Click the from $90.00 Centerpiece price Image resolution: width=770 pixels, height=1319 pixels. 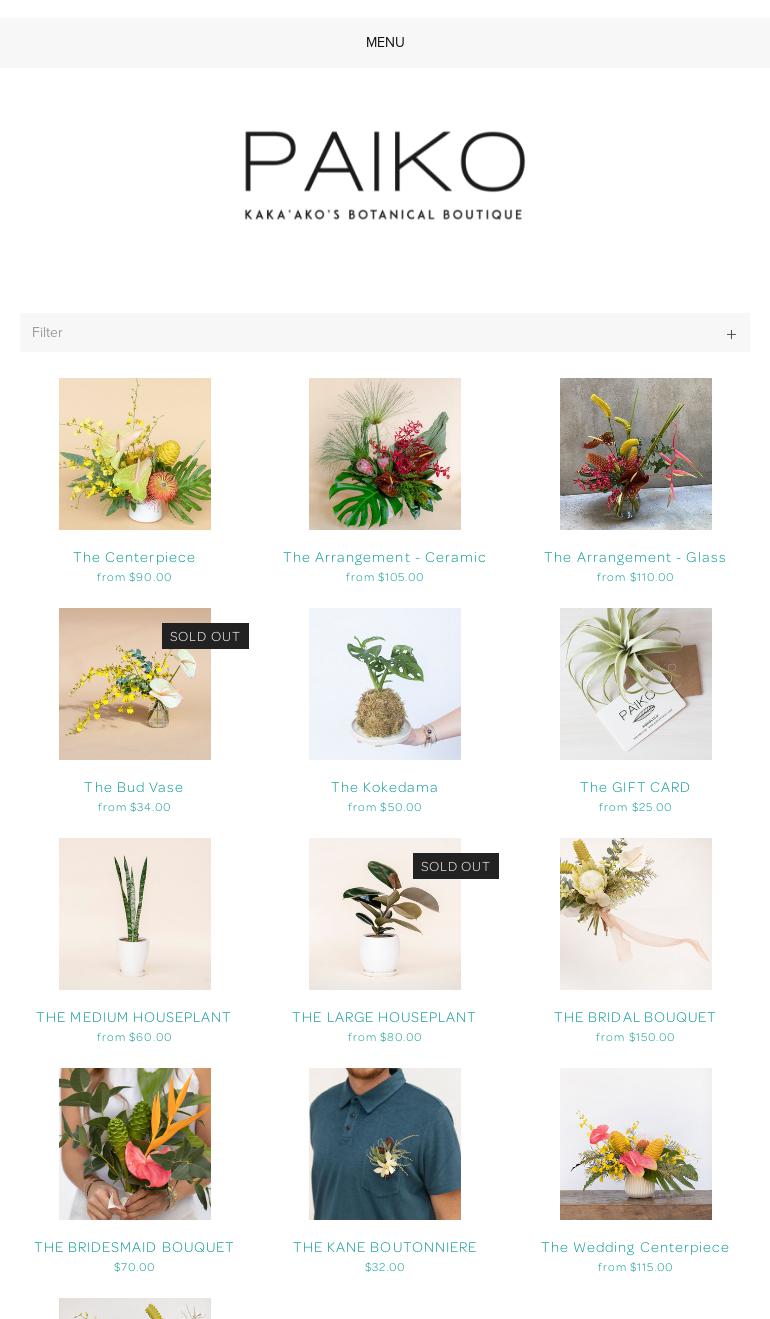pyautogui.click(x=134, y=577)
